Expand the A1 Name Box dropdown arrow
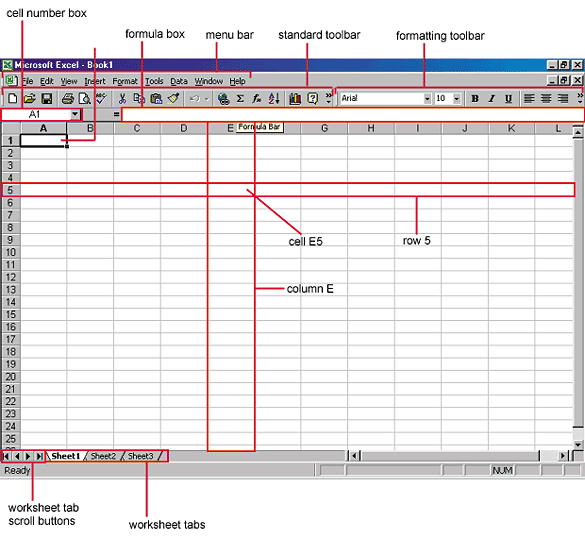This screenshot has width=585, height=538. (75, 114)
